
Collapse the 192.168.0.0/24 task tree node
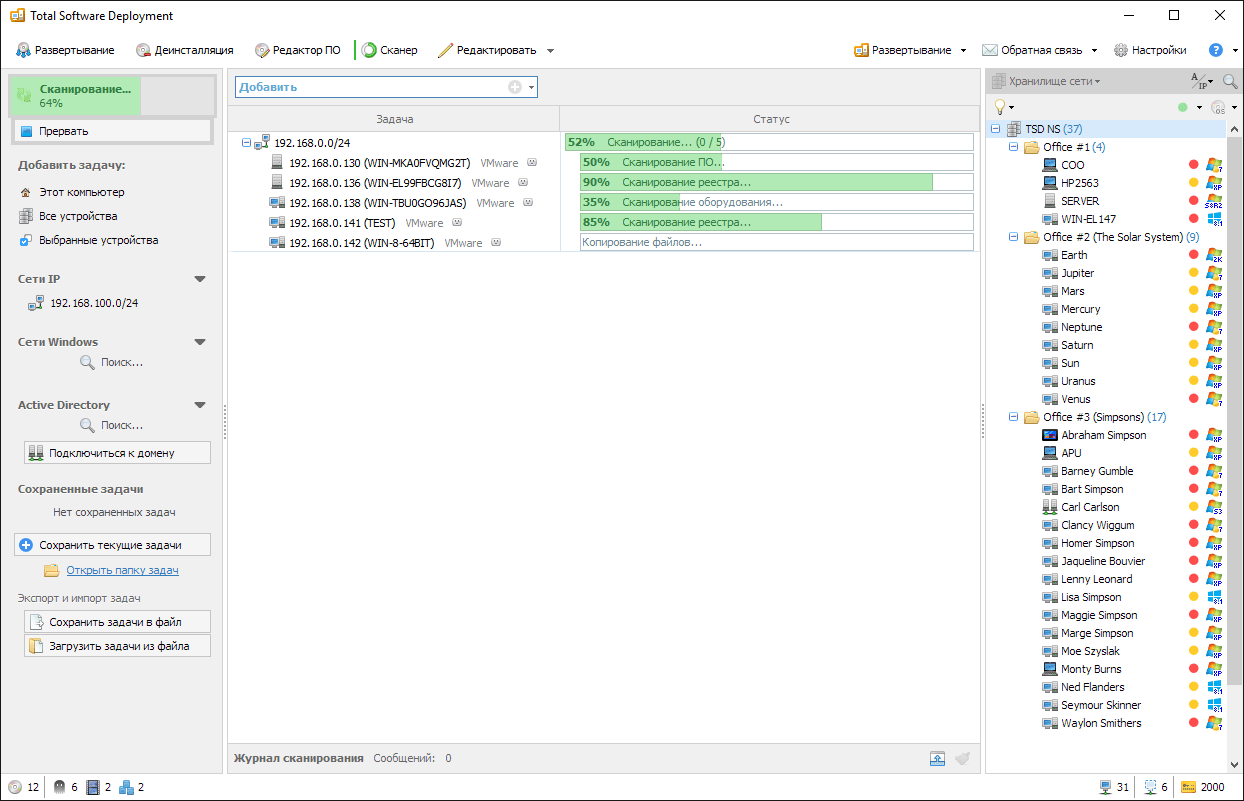[x=246, y=143]
